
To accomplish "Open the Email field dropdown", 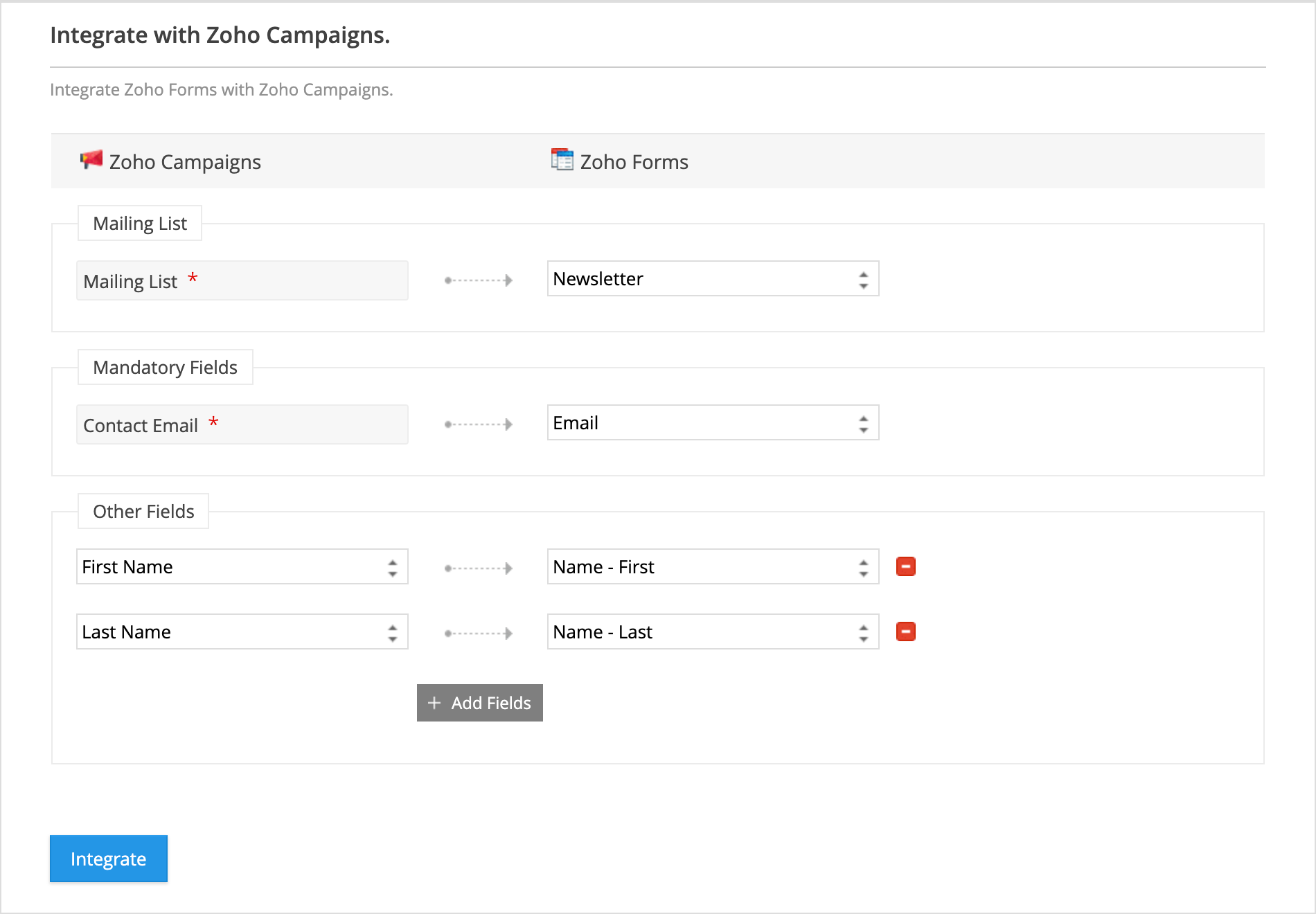I will click(713, 422).
